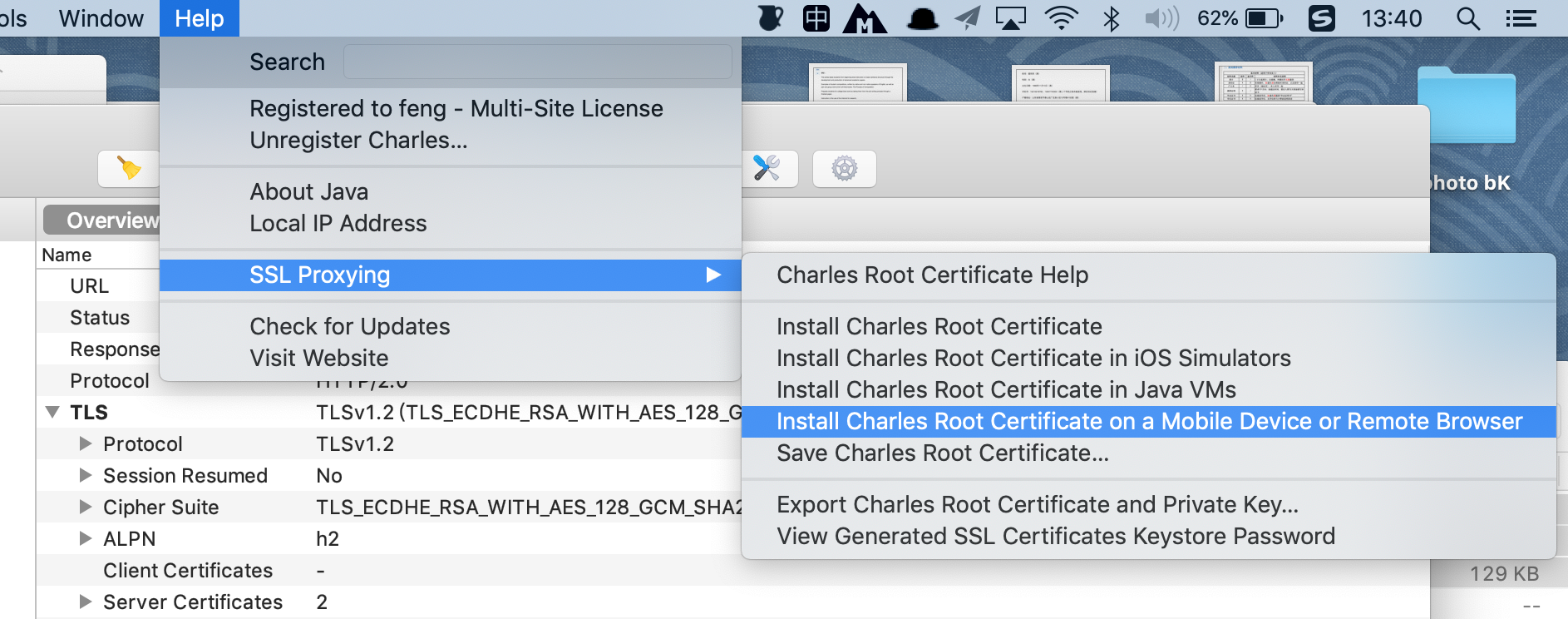Click the Sogou S input method icon

click(1321, 18)
